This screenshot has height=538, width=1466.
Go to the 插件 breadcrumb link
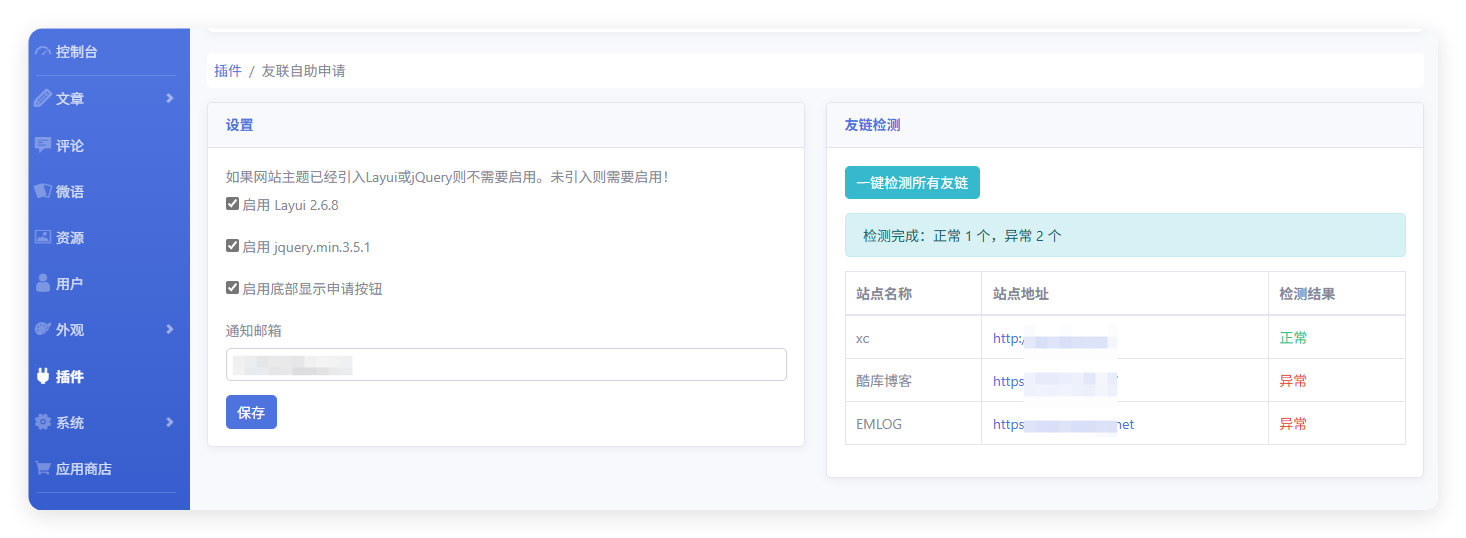228,71
